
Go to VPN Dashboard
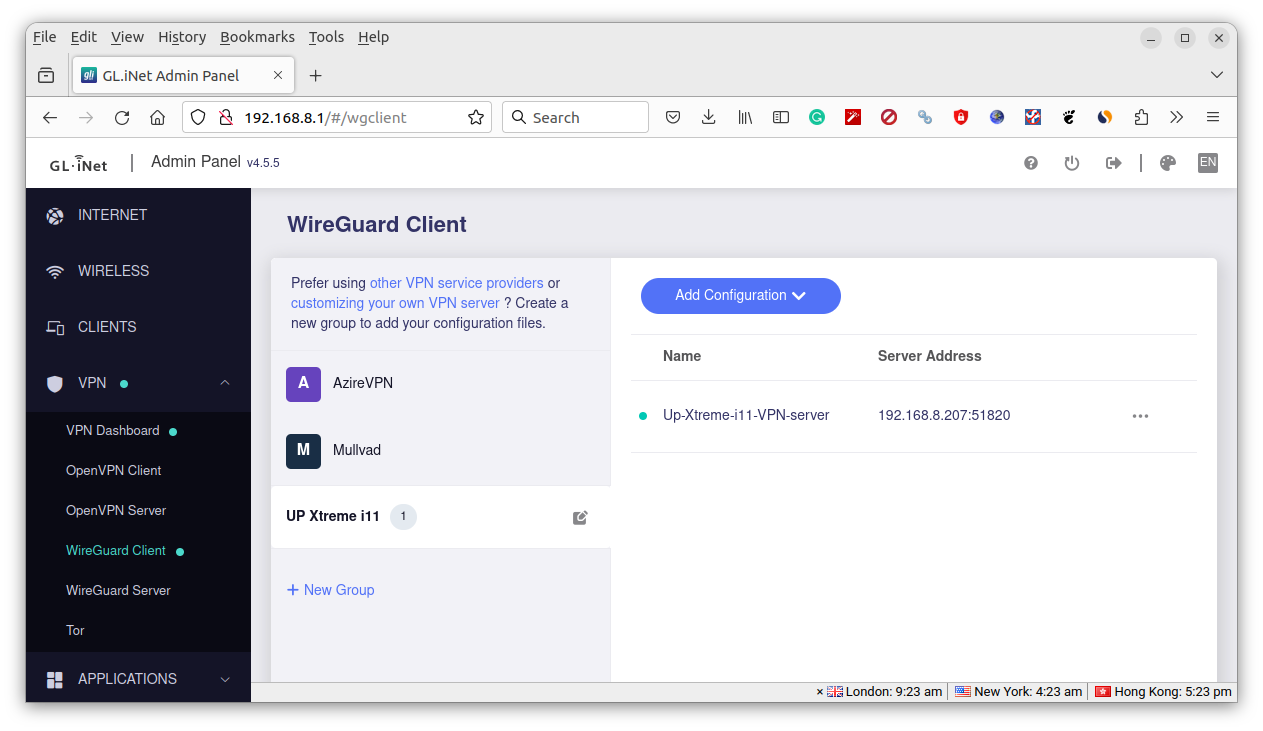(x=113, y=431)
